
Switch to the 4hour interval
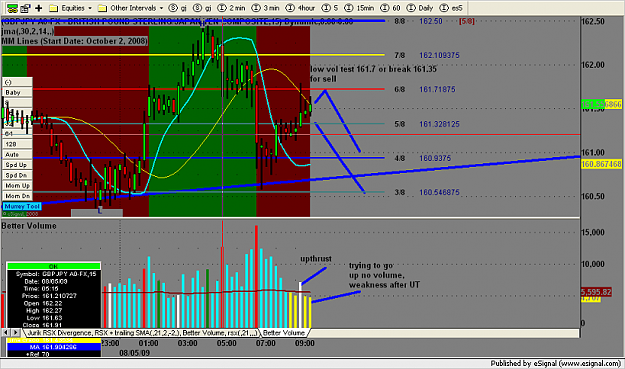(x=301, y=8)
